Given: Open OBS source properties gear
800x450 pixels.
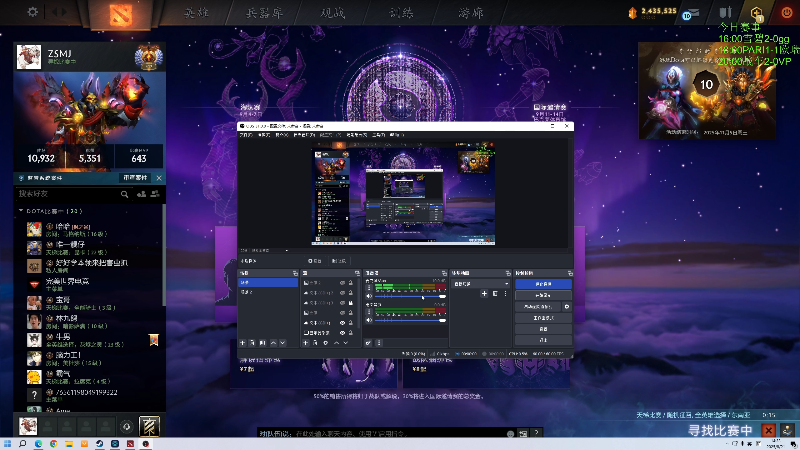Looking at the screenshot, I should click(x=326, y=343).
